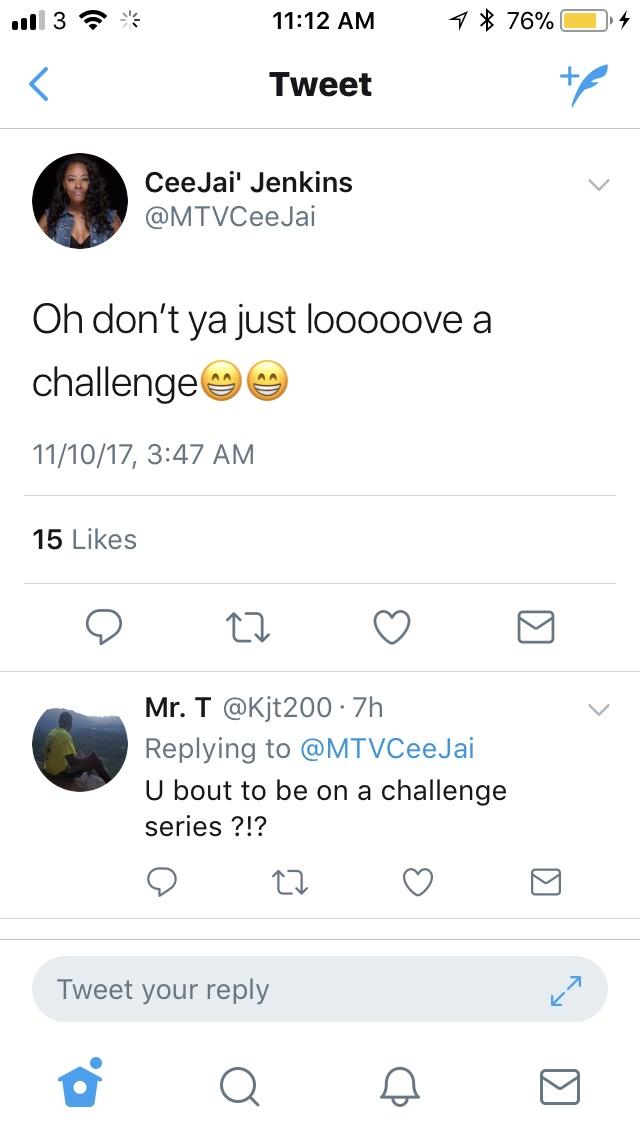Image resolution: width=640 pixels, height=1136 pixels.
Task: Share main tweet via direct message icon
Action: 536,627
